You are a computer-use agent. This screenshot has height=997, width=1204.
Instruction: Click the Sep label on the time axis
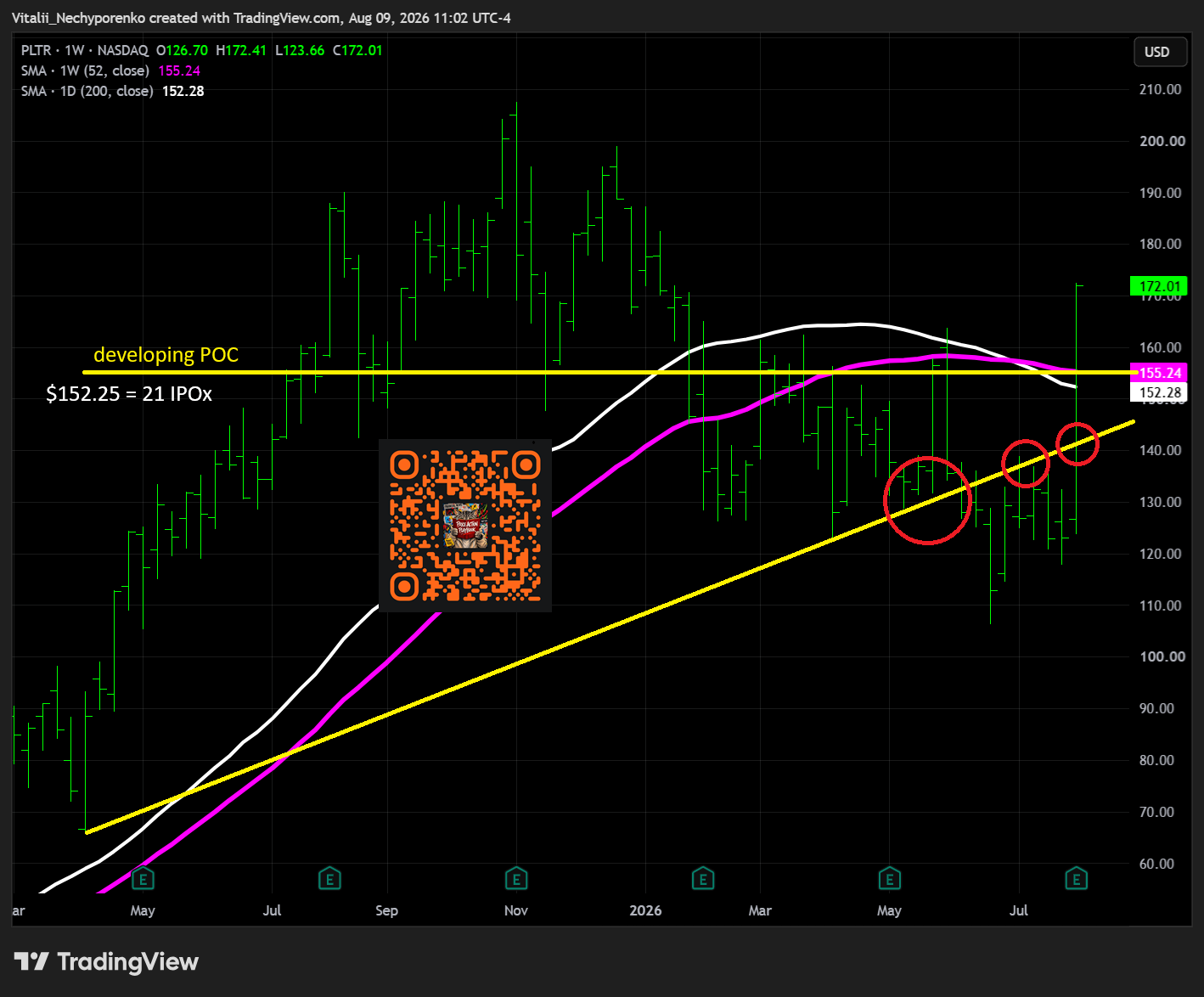[386, 910]
